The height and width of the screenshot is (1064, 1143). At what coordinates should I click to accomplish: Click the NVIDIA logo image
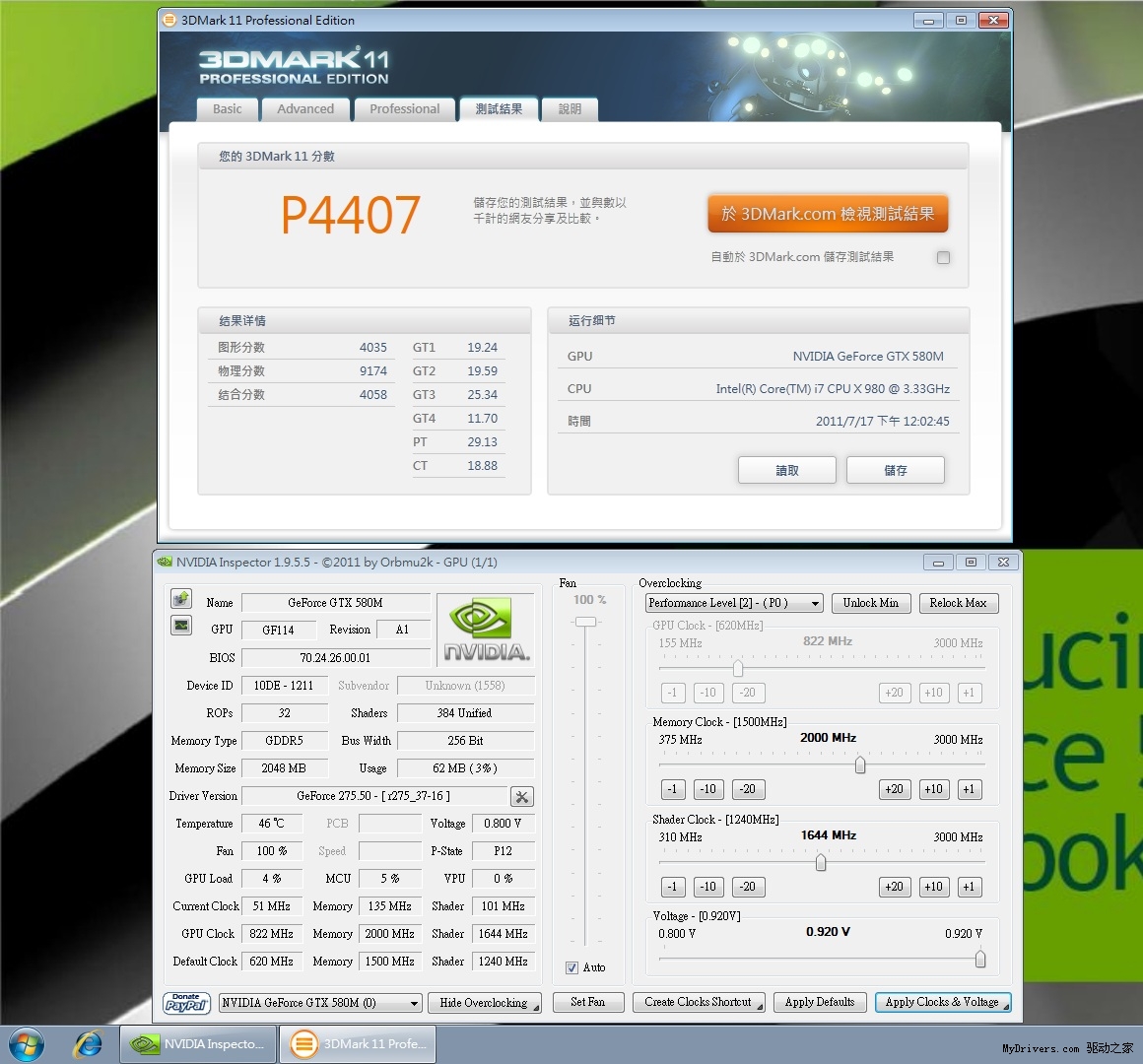pos(486,629)
